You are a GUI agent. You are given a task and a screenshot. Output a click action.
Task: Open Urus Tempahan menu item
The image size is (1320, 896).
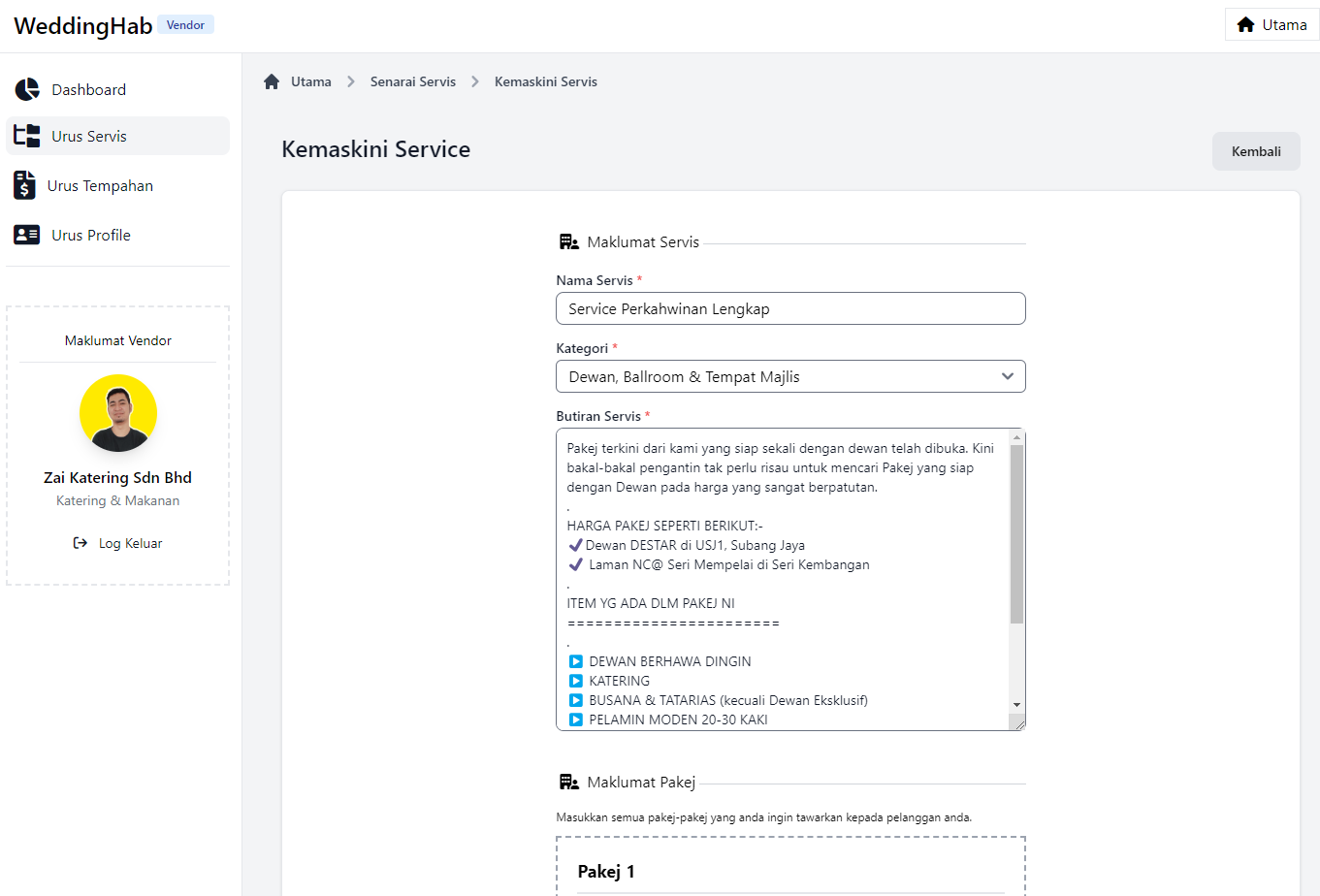point(100,185)
